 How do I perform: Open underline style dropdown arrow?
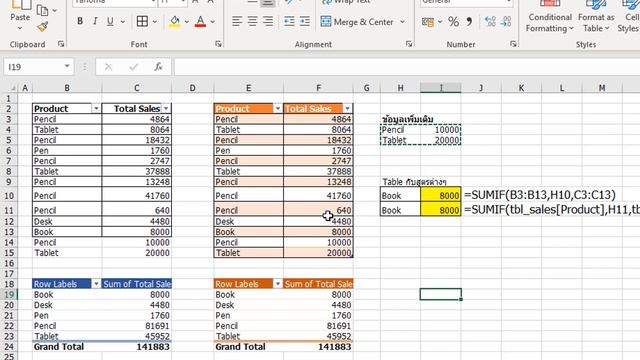[x=123, y=22]
